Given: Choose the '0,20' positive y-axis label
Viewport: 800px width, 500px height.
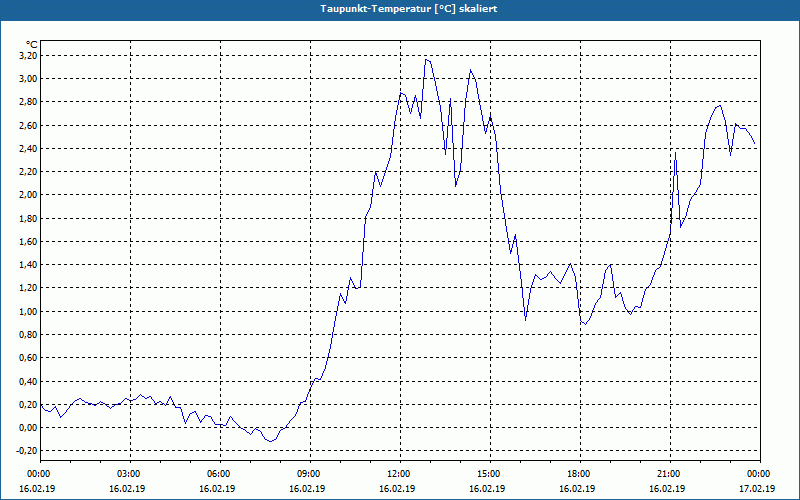Looking at the screenshot, I should tap(28, 405).
